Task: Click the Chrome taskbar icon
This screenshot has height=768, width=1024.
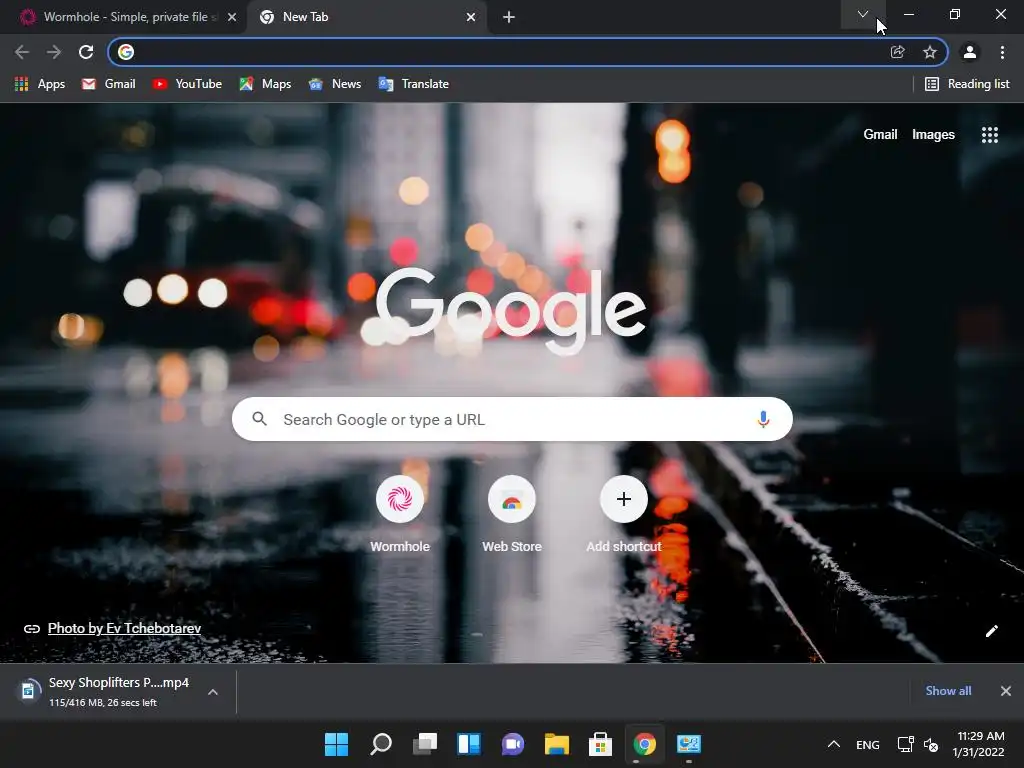Action: [x=645, y=744]
